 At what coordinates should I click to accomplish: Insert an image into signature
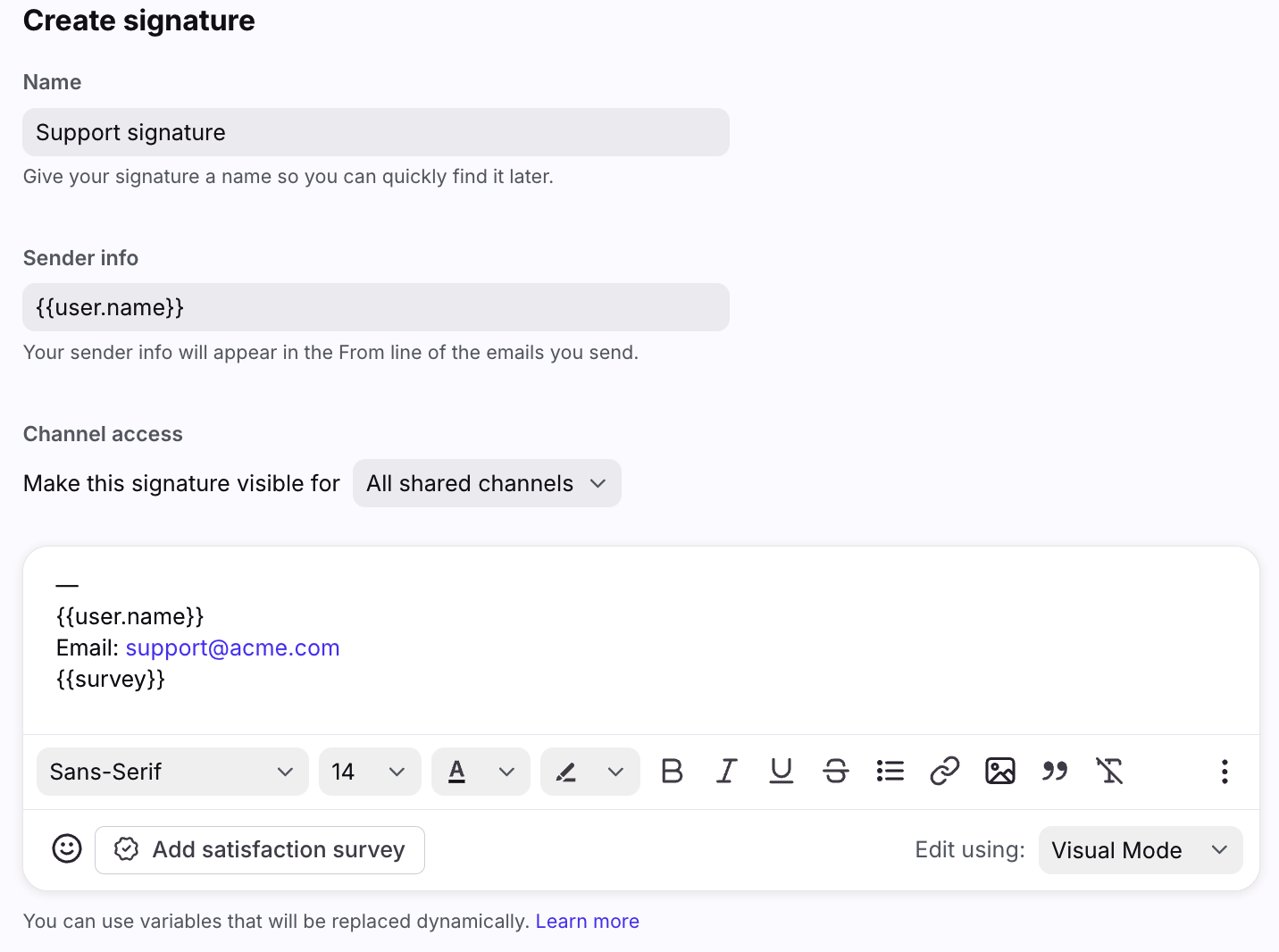[x=999, y=771]
